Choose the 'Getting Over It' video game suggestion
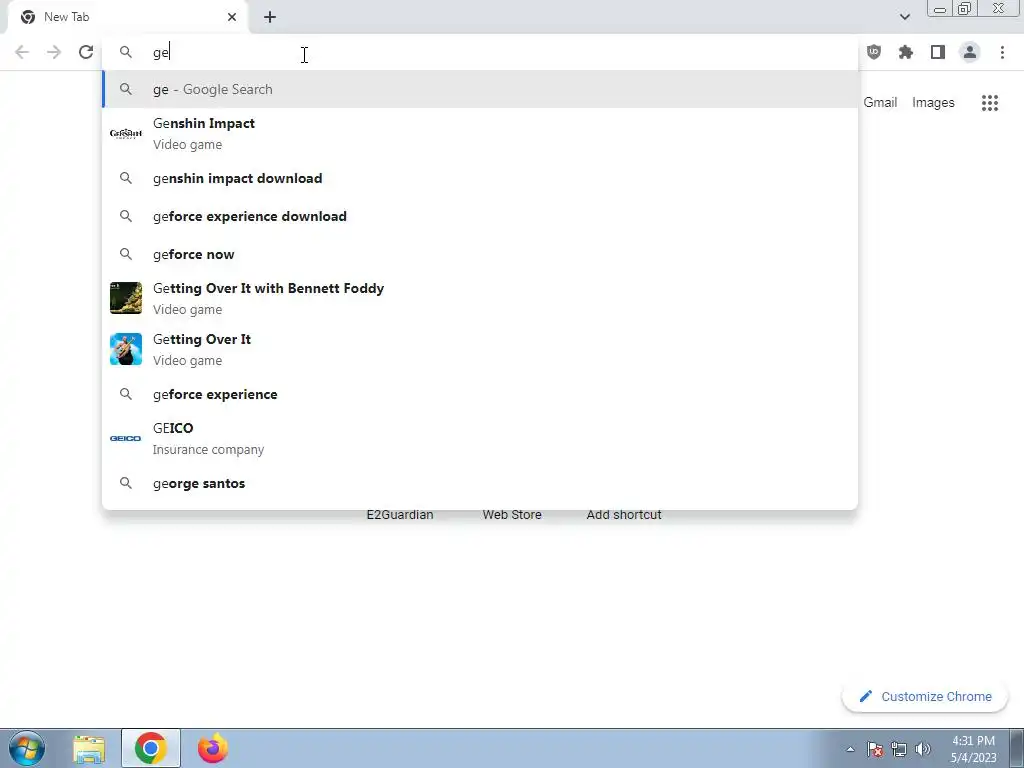Viewport: 1024px width, 768px height. (480, 349)
